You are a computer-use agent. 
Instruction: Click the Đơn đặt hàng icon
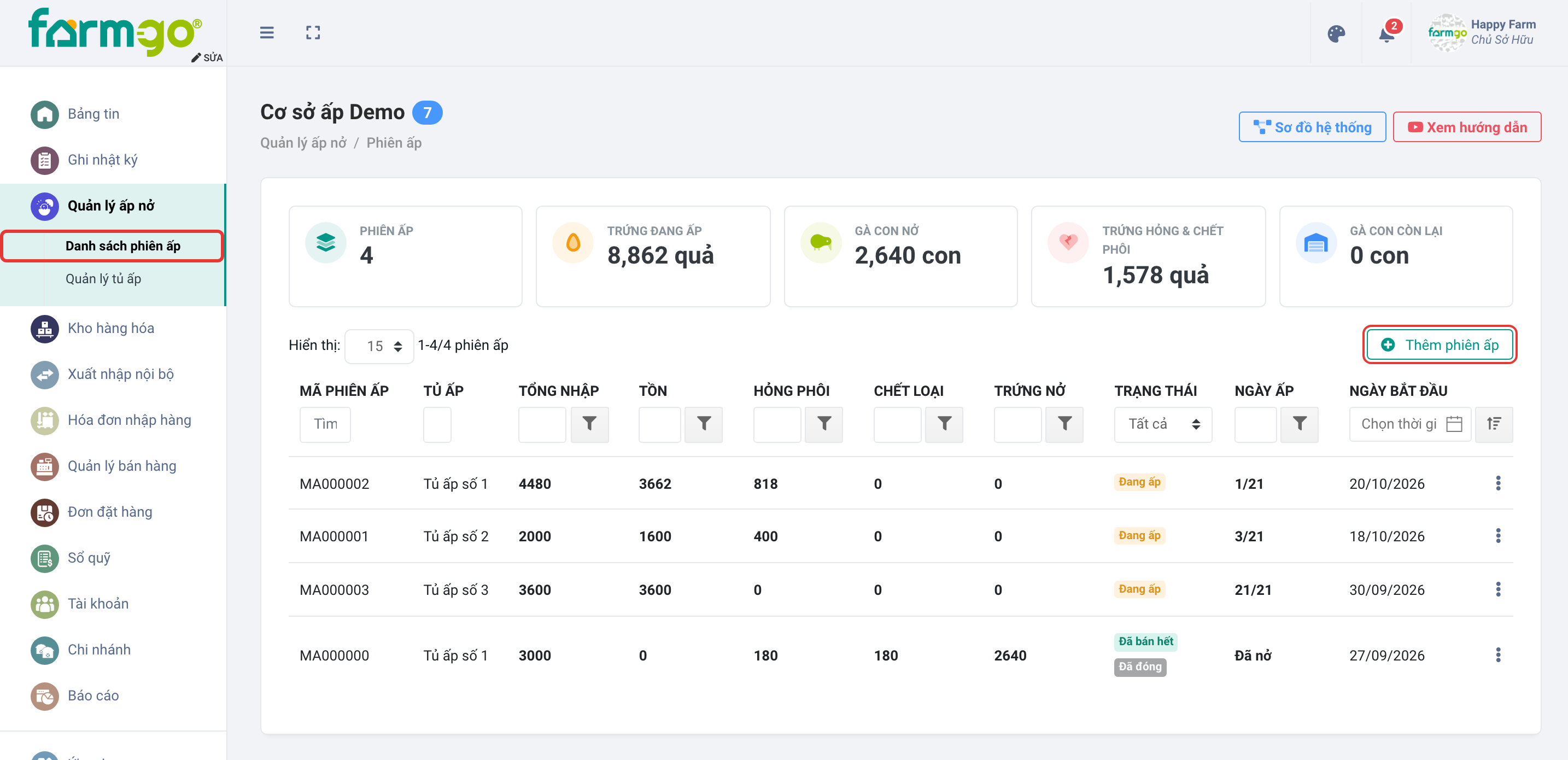point(44,512)
